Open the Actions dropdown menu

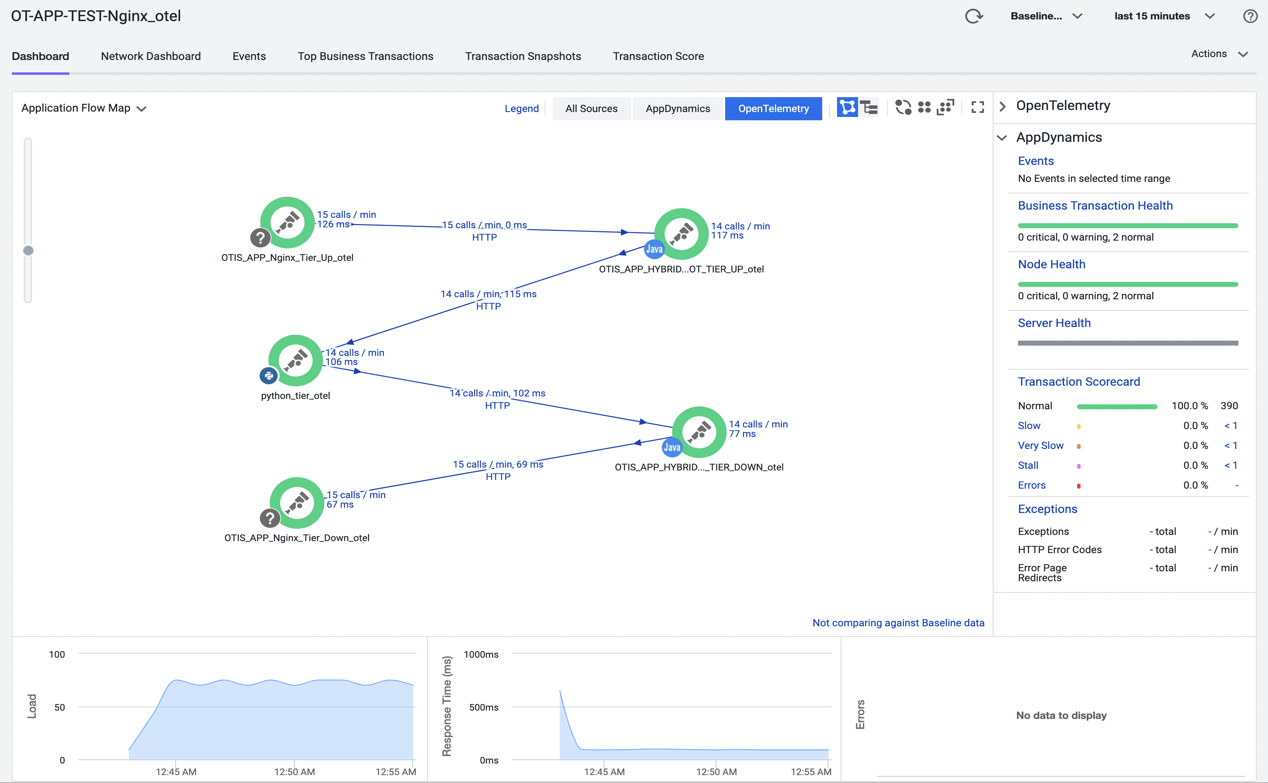(x=1219, y=54)
